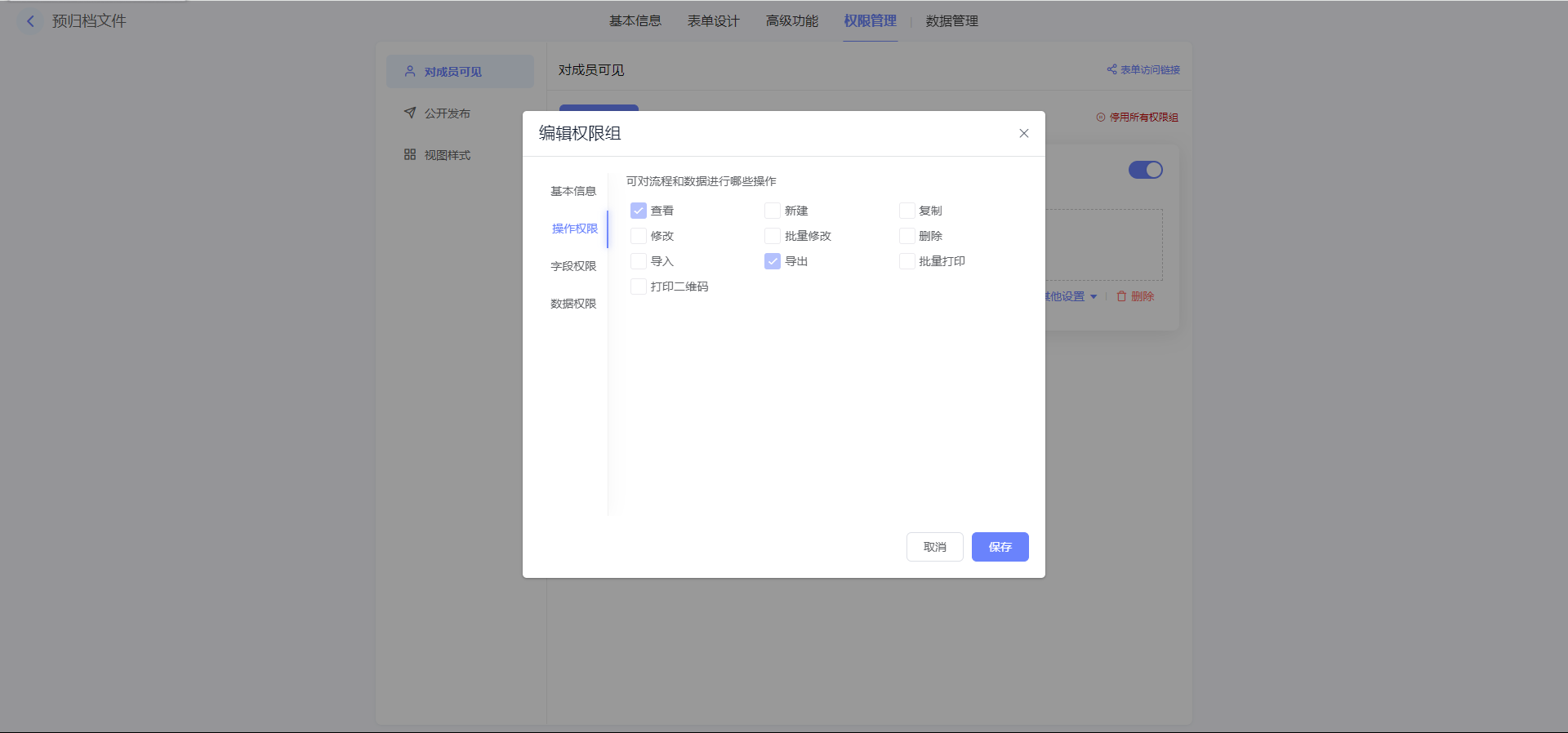The width and height of the screenshot is (1568, 733).
Task: Toggle the permission group switch off
Action: [x=1145, y=170]
